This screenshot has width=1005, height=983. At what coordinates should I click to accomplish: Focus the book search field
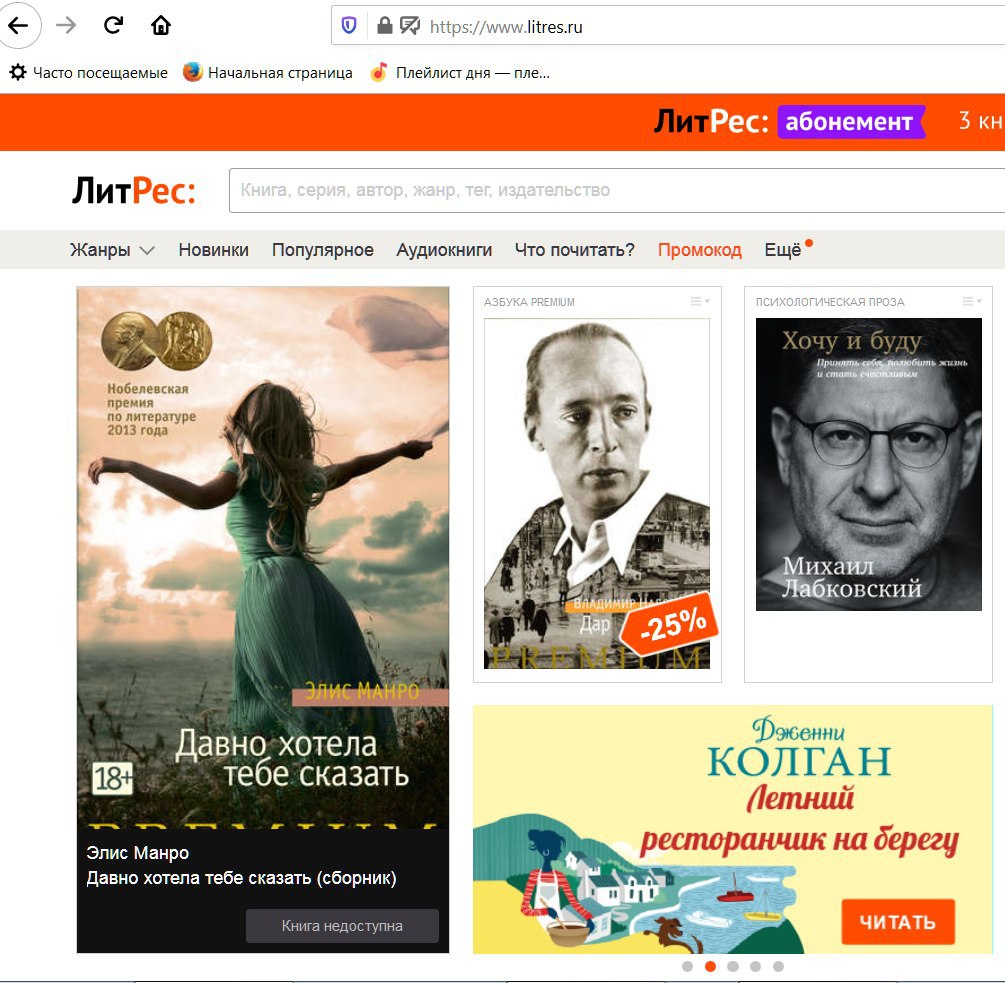[617, 190]
